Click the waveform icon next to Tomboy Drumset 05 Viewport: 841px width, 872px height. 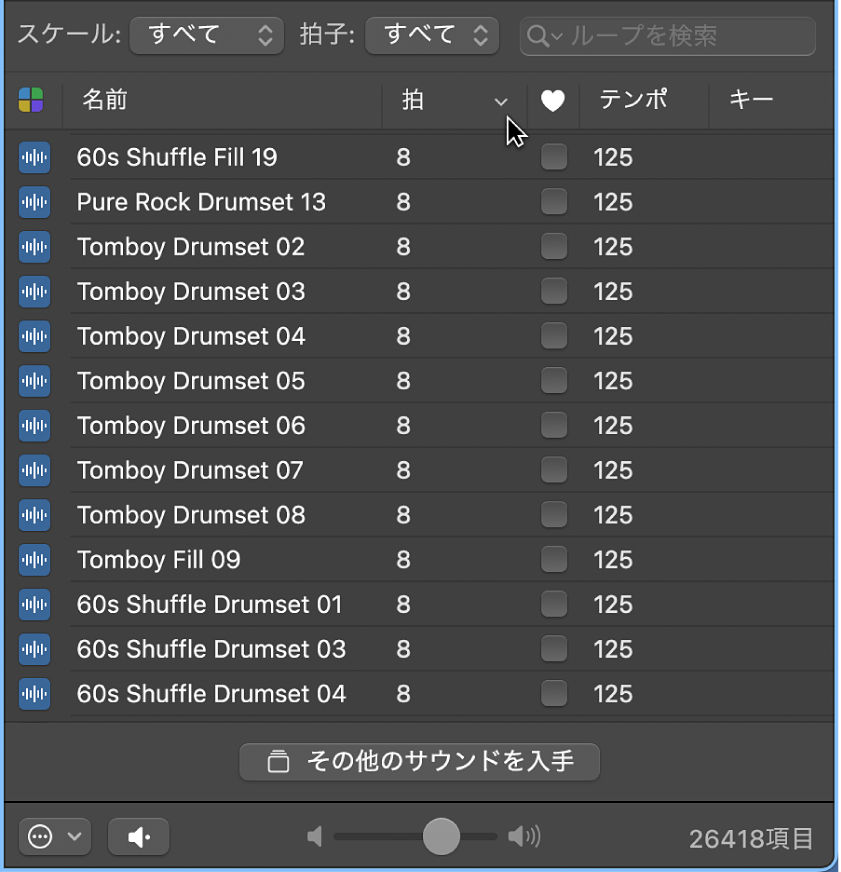[35, 381]
